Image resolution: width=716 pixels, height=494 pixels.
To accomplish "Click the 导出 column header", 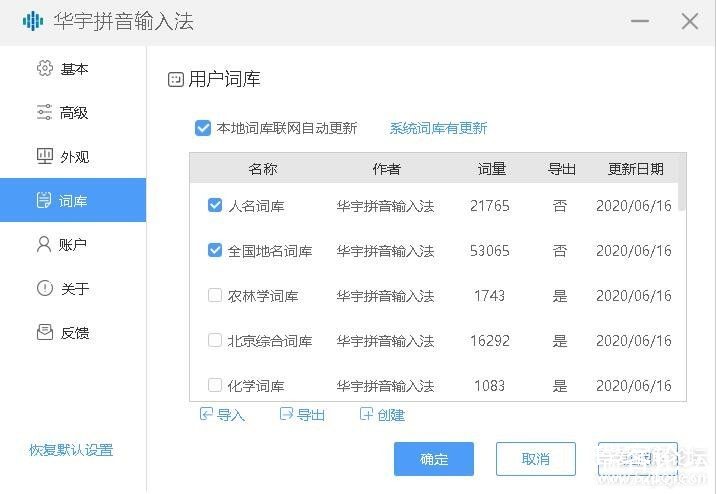I will [x=562, y=169].
